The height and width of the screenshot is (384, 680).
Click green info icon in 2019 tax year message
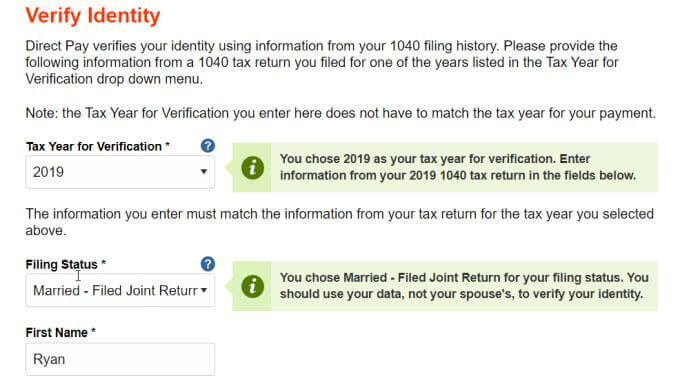[x=252, y=167]
